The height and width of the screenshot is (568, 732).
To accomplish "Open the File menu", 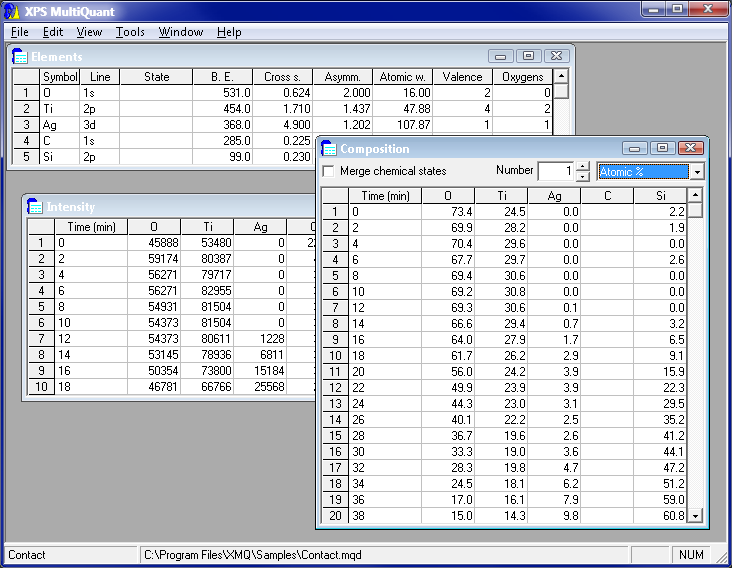I will [20, 32].
